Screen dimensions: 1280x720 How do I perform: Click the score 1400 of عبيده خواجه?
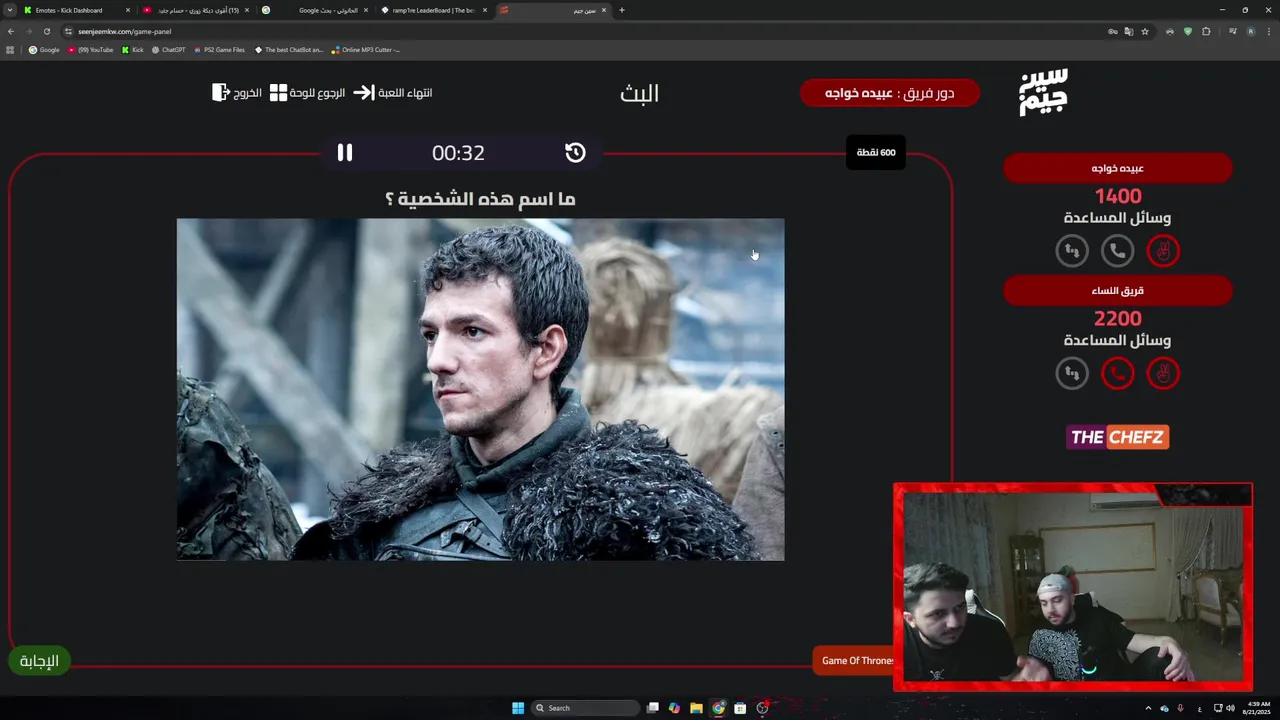pyautogui.click(x=1118, y=196)
